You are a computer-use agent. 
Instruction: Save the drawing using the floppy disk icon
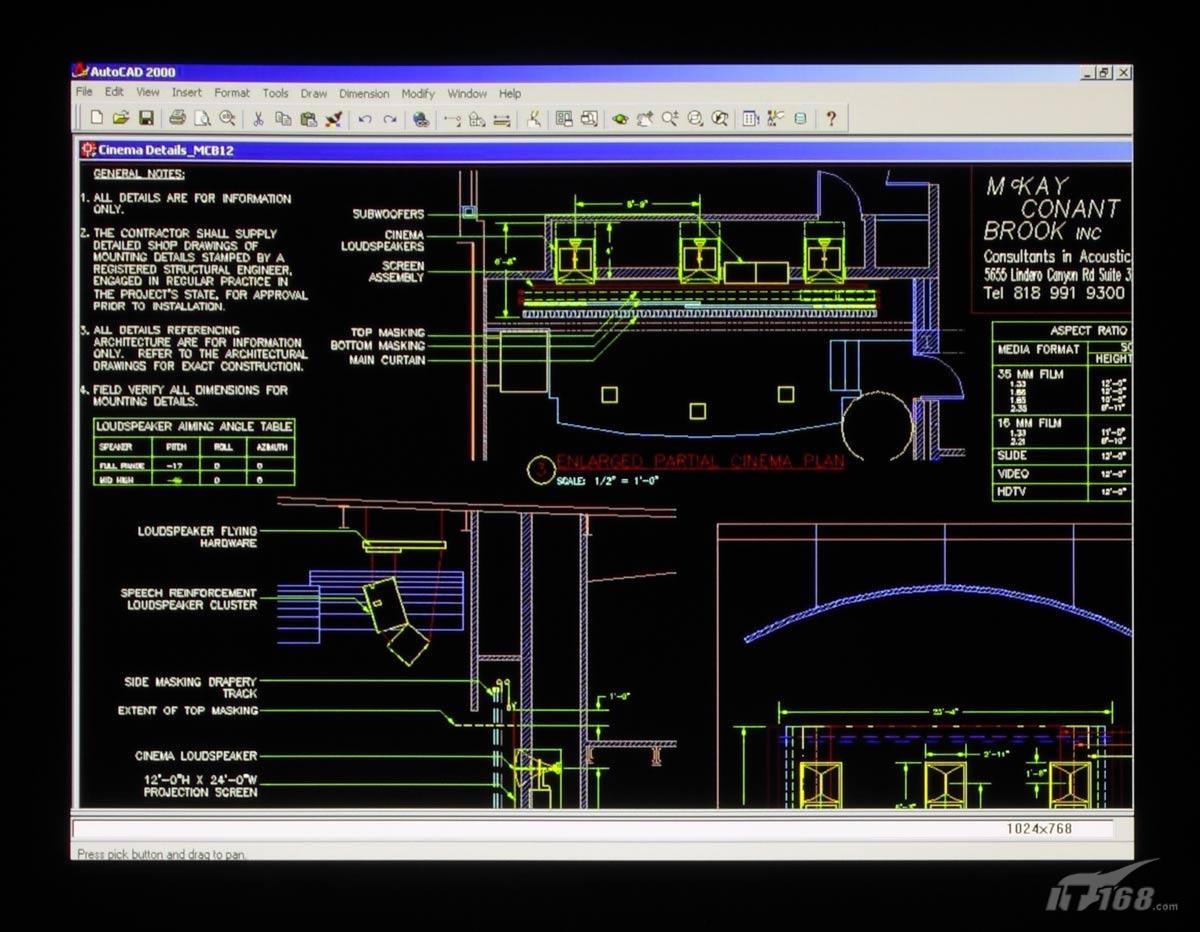click(x=146, y=119)
